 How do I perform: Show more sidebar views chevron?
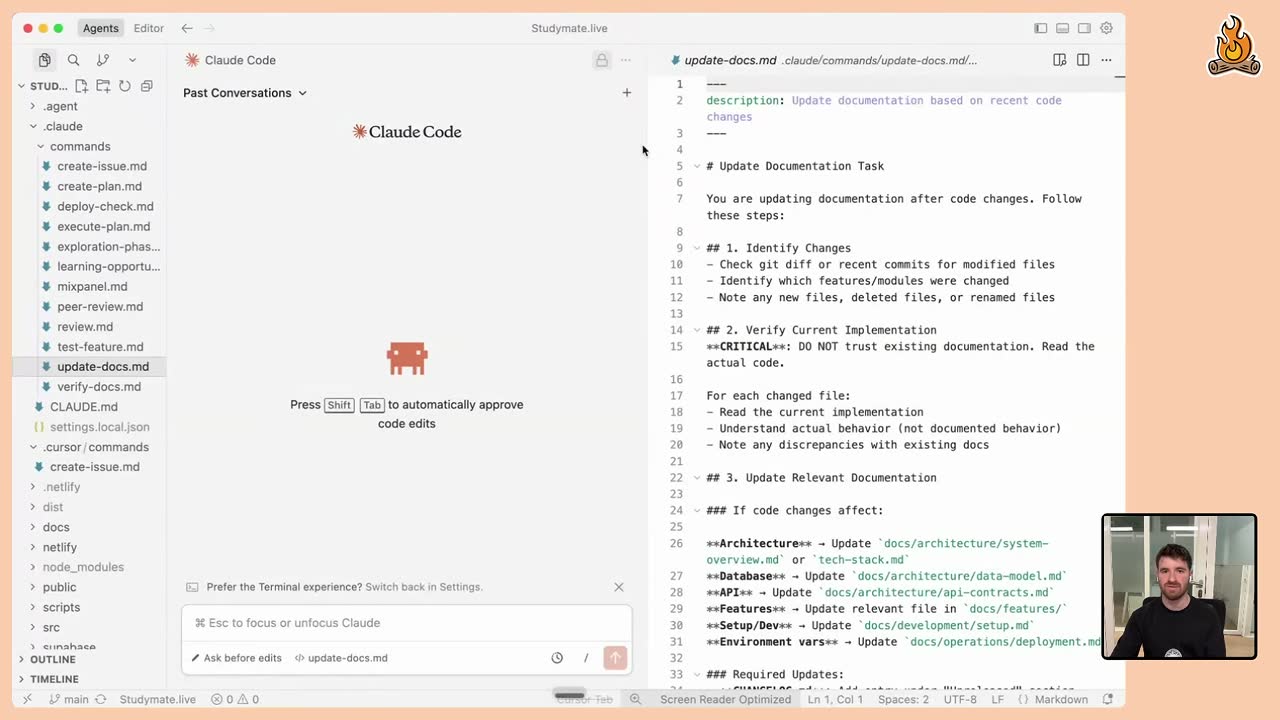132,60
